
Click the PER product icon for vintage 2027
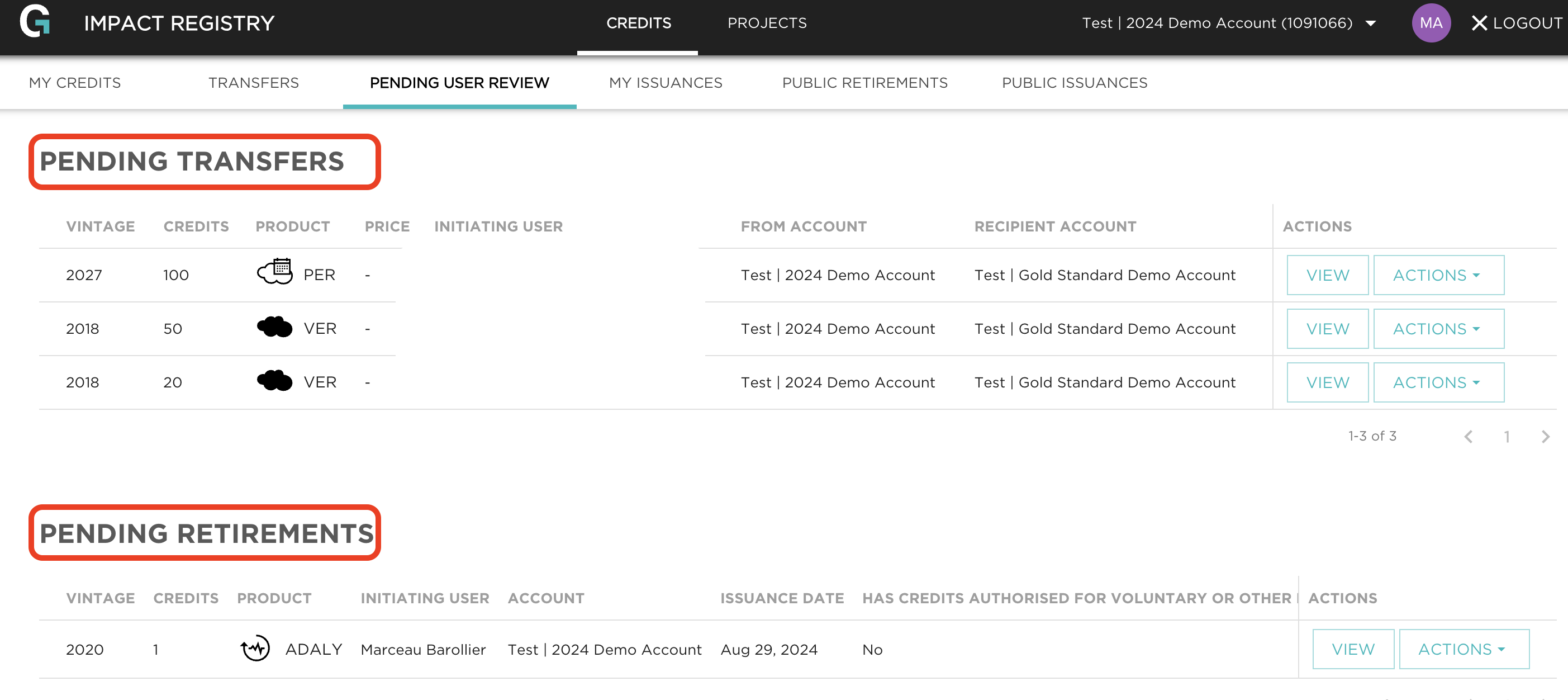(x=274, y=272)
